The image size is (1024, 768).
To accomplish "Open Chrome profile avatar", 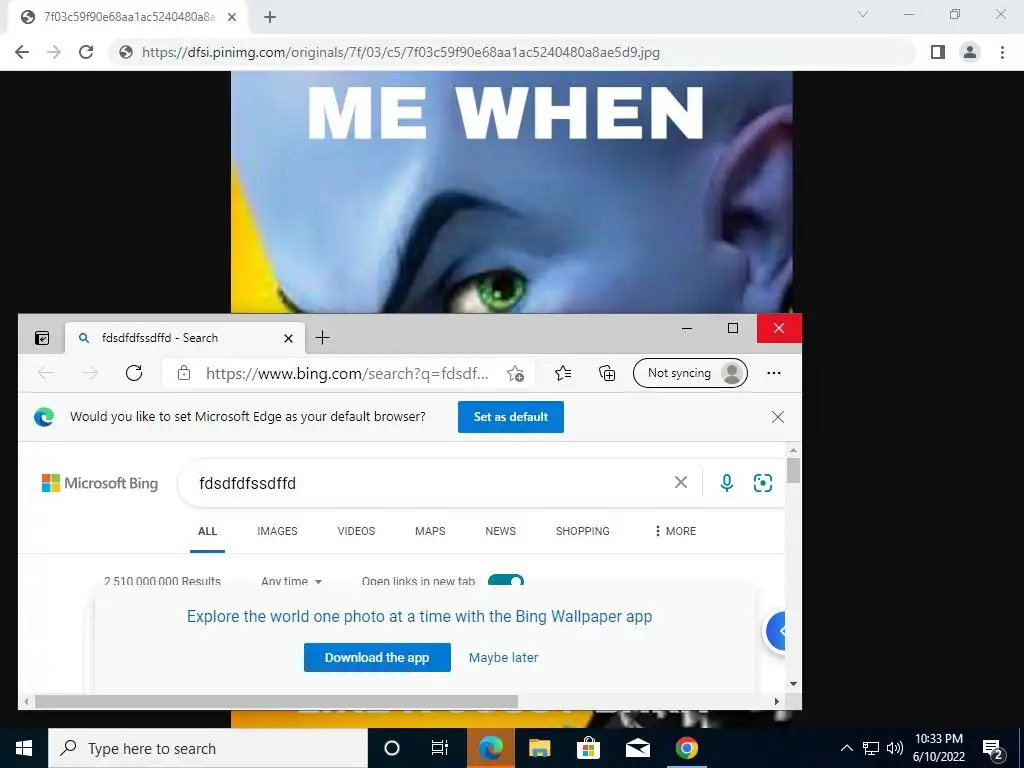I will pyautogui.click(x=970, y=52).
